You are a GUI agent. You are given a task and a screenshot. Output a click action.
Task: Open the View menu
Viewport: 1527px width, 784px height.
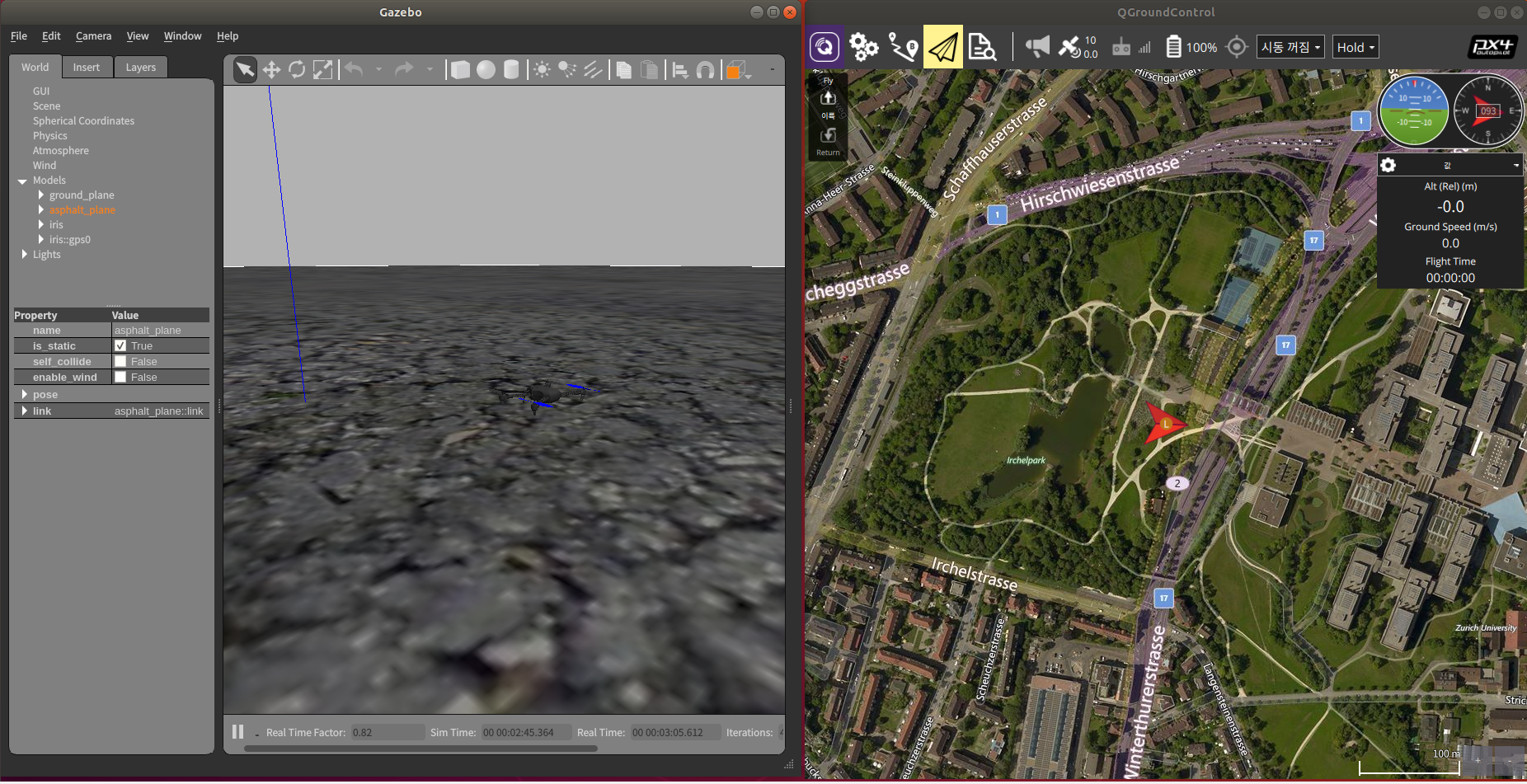coord(138,36)
